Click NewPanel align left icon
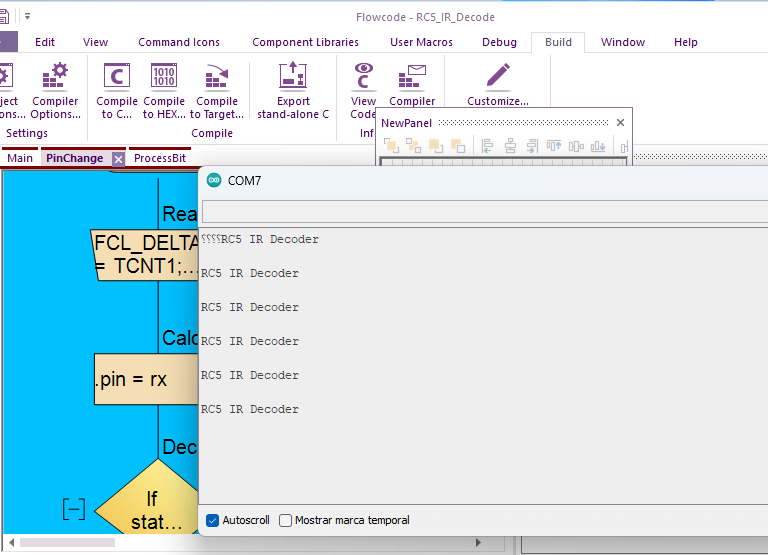Viewport: 768px width, 555px height. [487, 145]
